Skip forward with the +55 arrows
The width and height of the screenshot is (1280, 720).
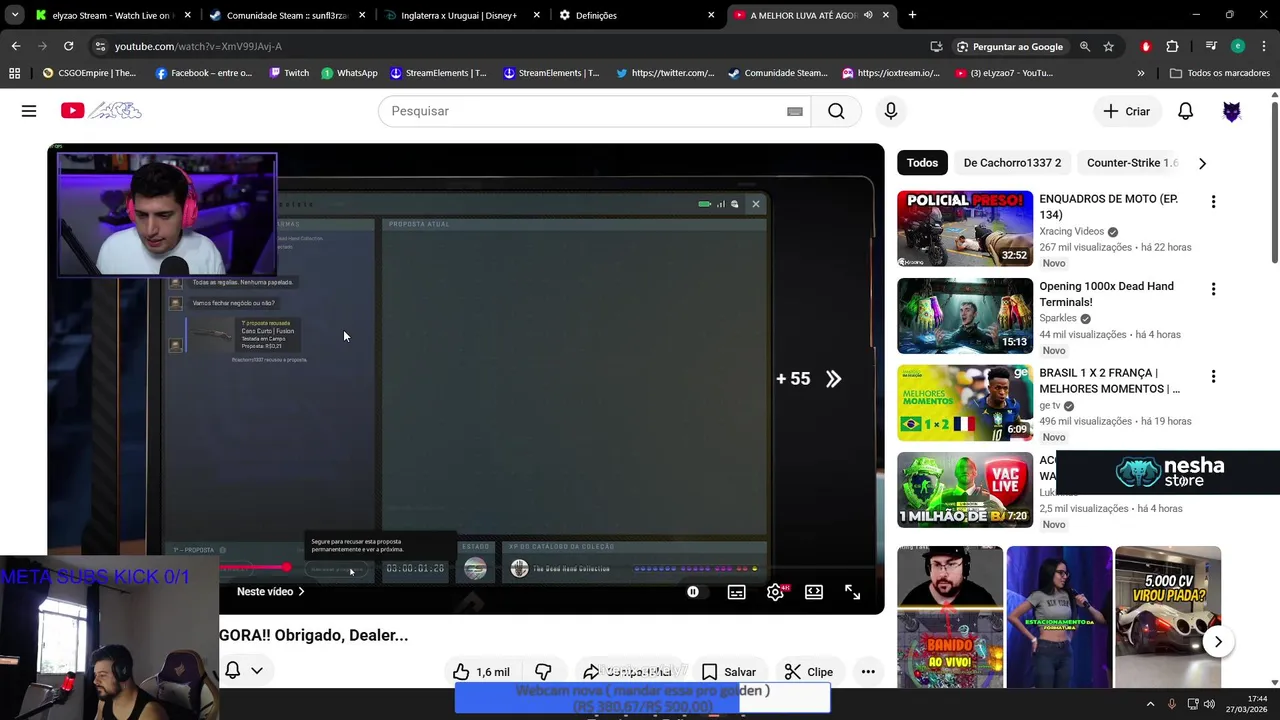click(x=833, y=379)
